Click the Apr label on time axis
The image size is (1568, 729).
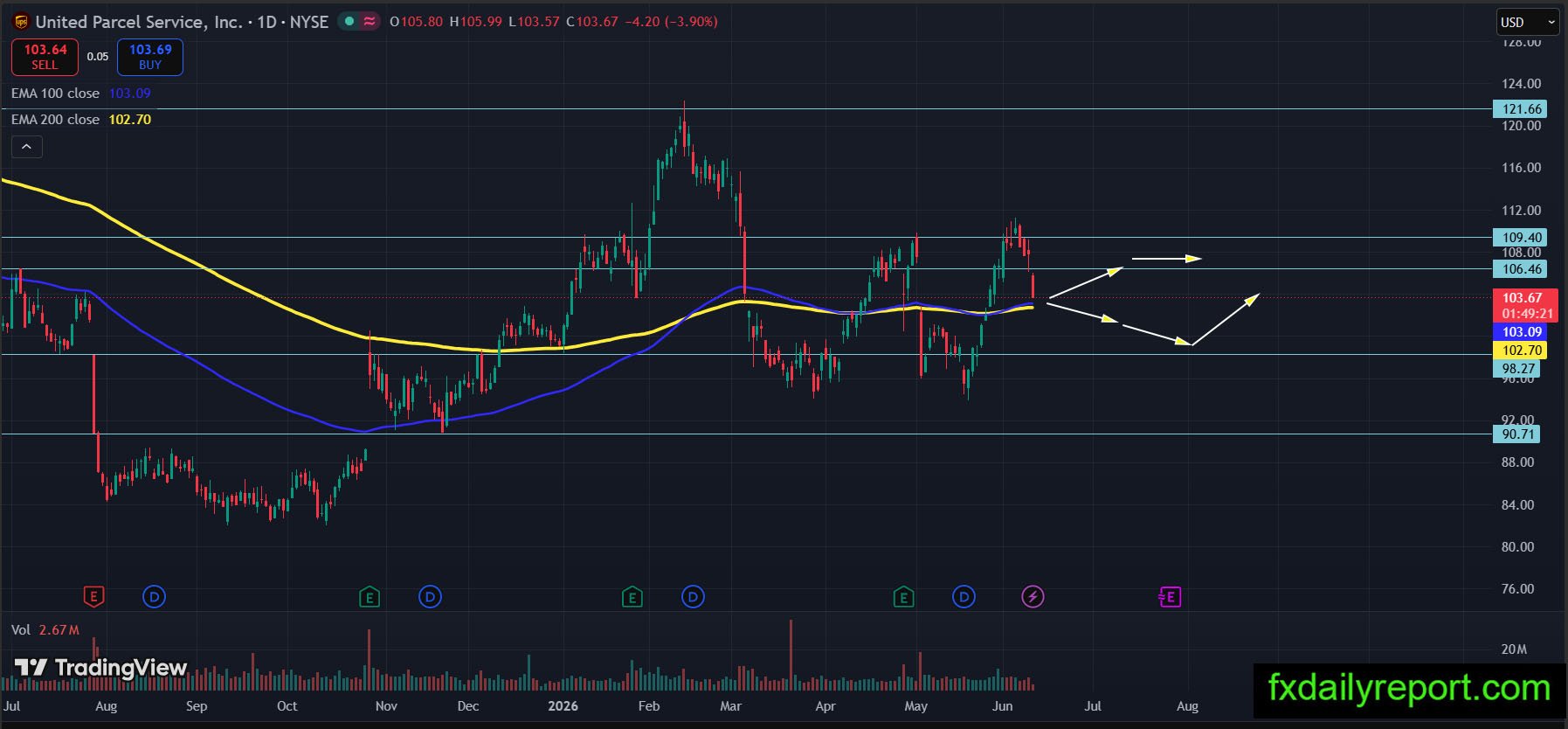(825, 706)
